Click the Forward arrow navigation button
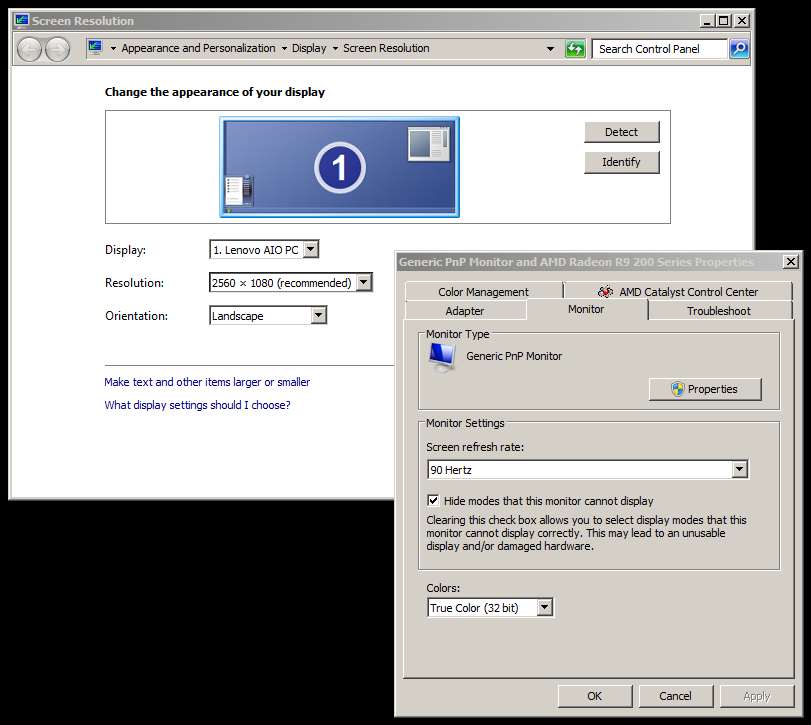The image size is (811, 725). tap(57, 50)
